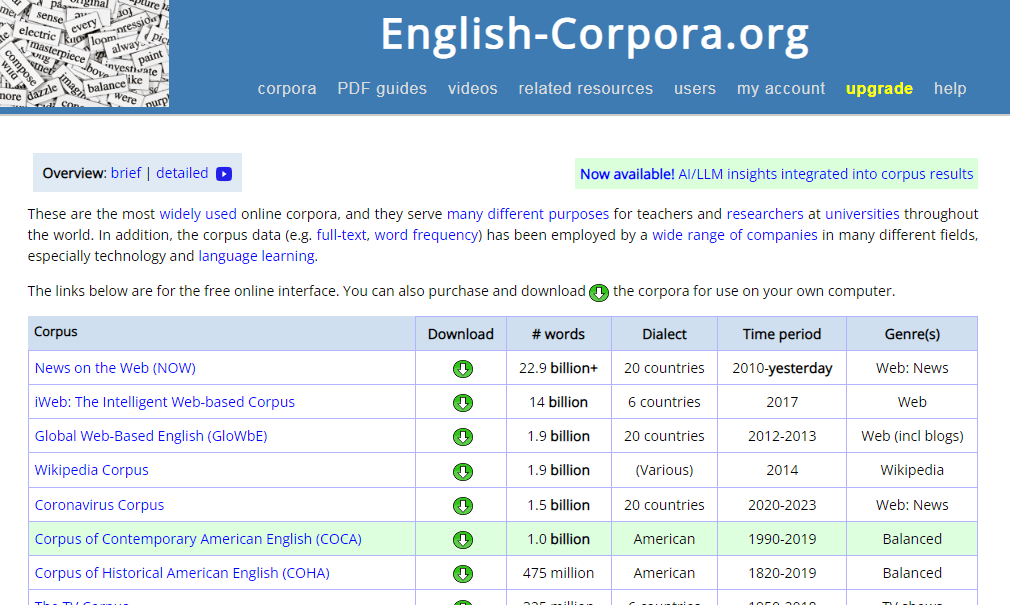Click the Genre(s) column header
The height and width of the screenshot is (605, 1010).
pyautogui.click(x=912, y=334)
